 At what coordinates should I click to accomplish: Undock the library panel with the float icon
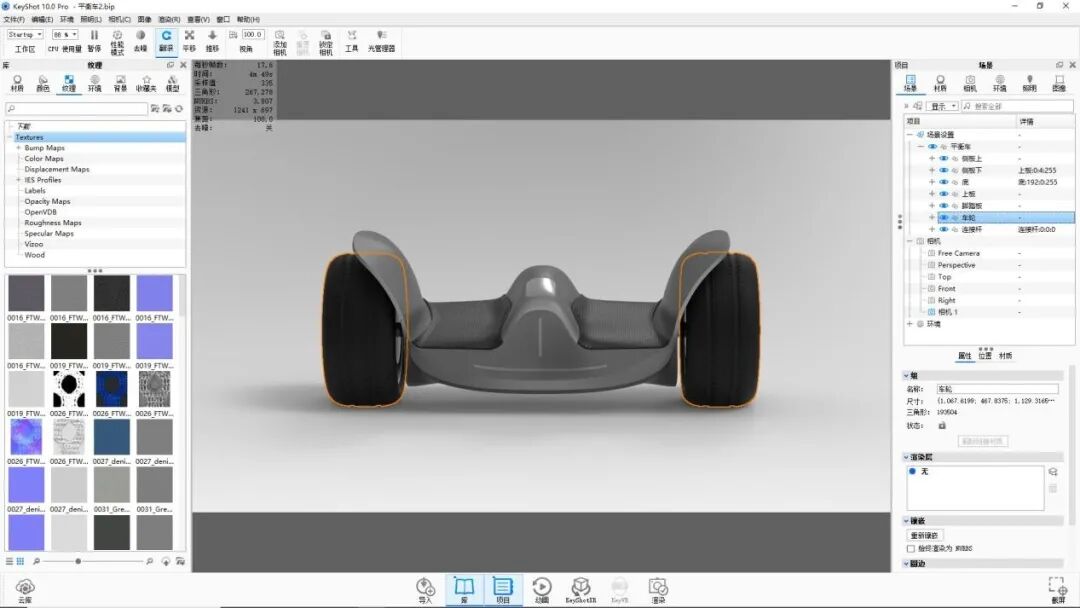point(170,65)
